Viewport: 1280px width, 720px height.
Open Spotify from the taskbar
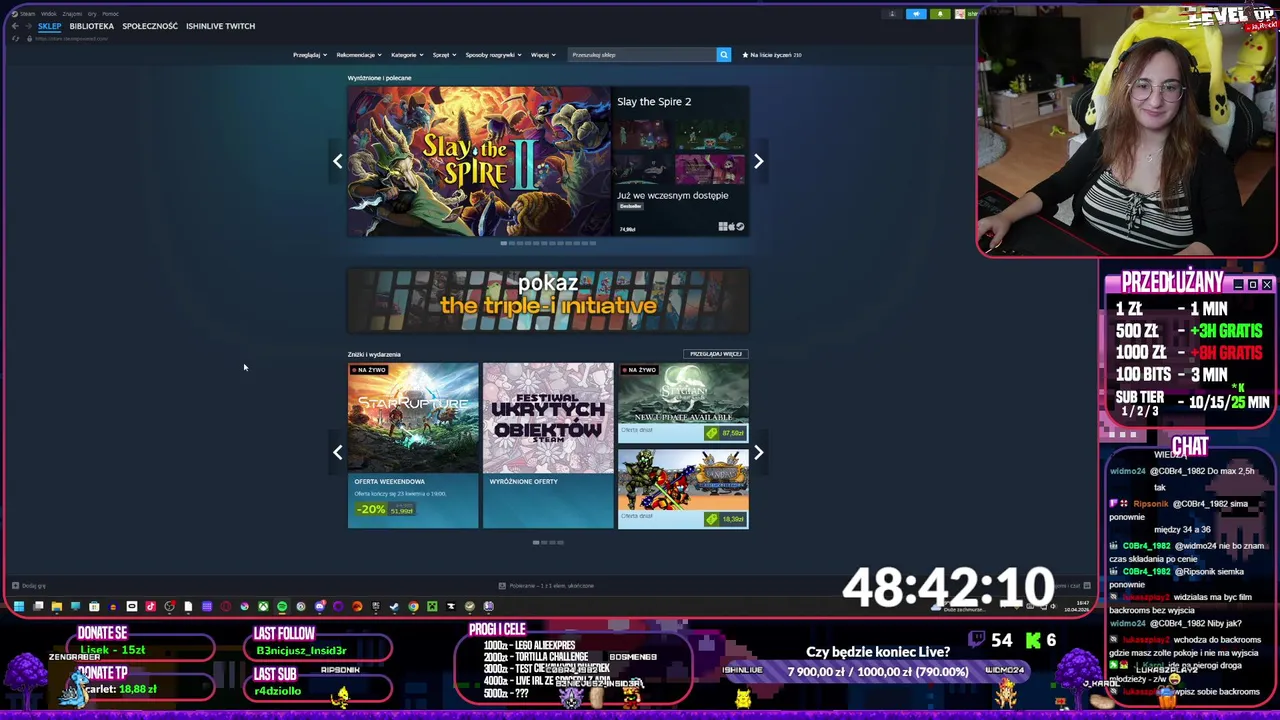[x=282, y=606]
